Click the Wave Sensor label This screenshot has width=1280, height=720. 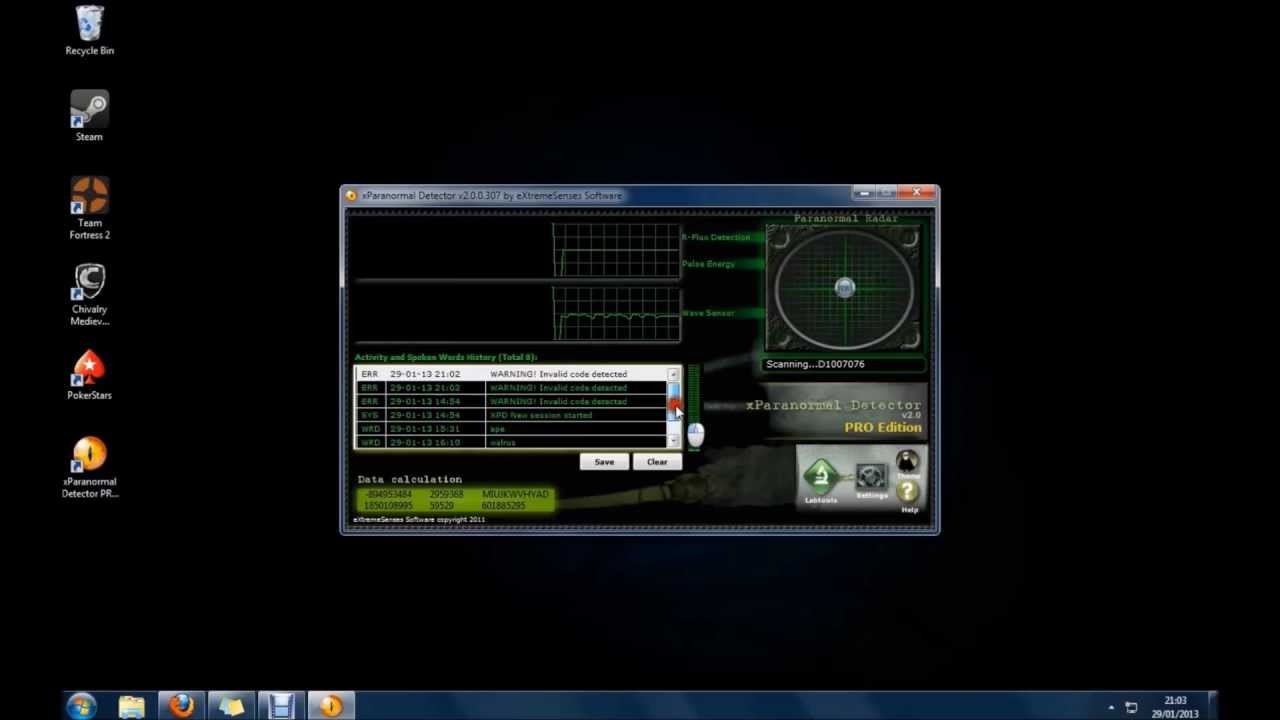pyautogui.click(x=708, y=313)
